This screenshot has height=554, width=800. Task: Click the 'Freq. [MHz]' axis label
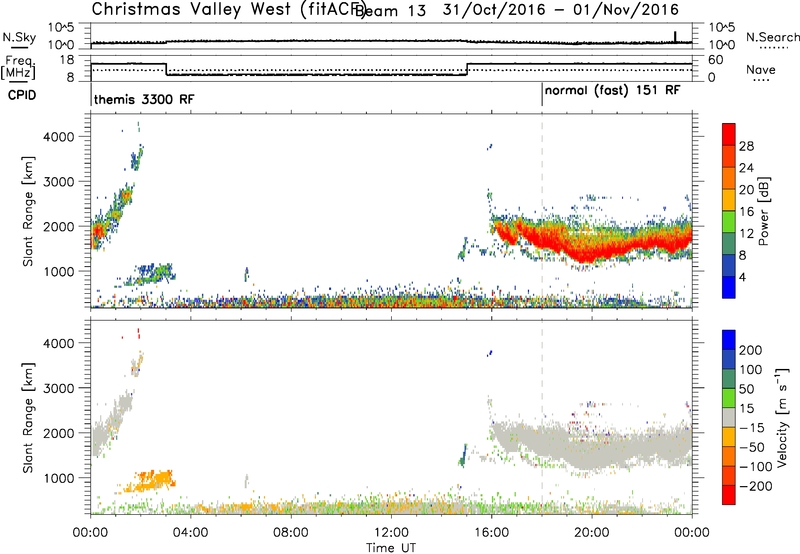coord(18,67)
